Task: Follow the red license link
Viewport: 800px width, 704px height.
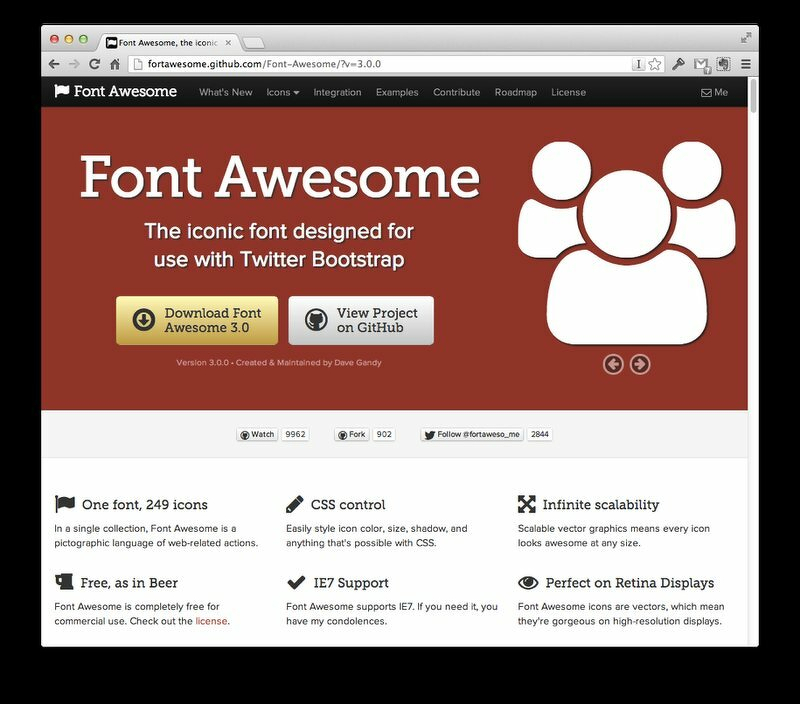Action: pos(211,621)
